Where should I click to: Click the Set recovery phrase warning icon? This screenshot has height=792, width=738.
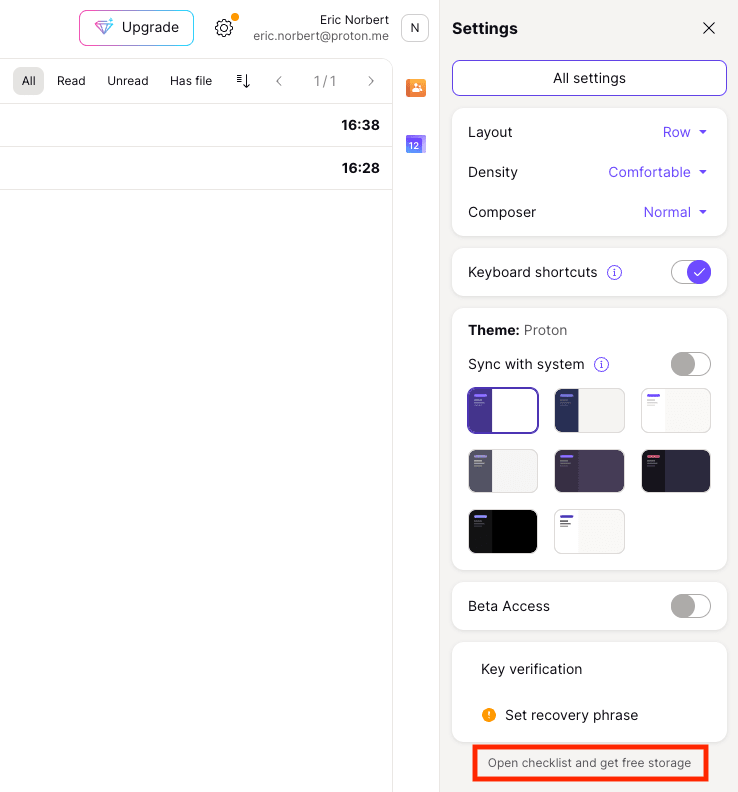[488, 715]
